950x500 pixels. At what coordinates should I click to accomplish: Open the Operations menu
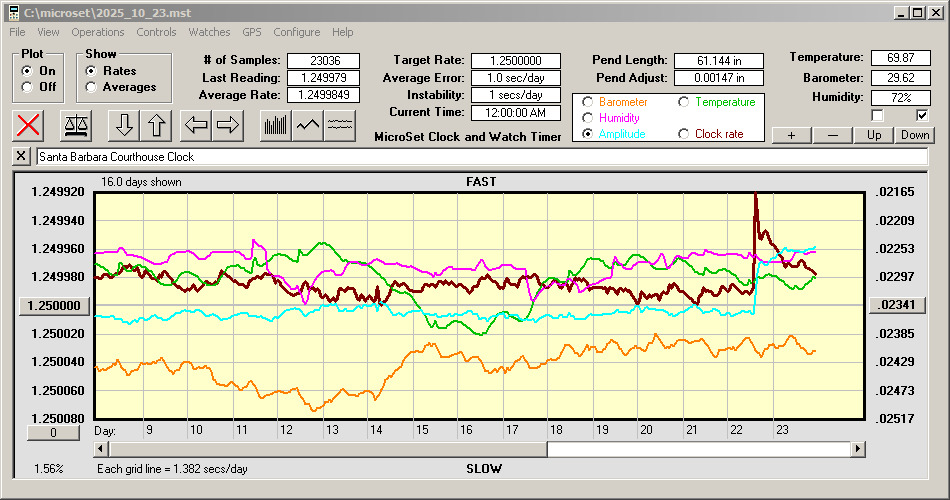[x=98, y=32]
